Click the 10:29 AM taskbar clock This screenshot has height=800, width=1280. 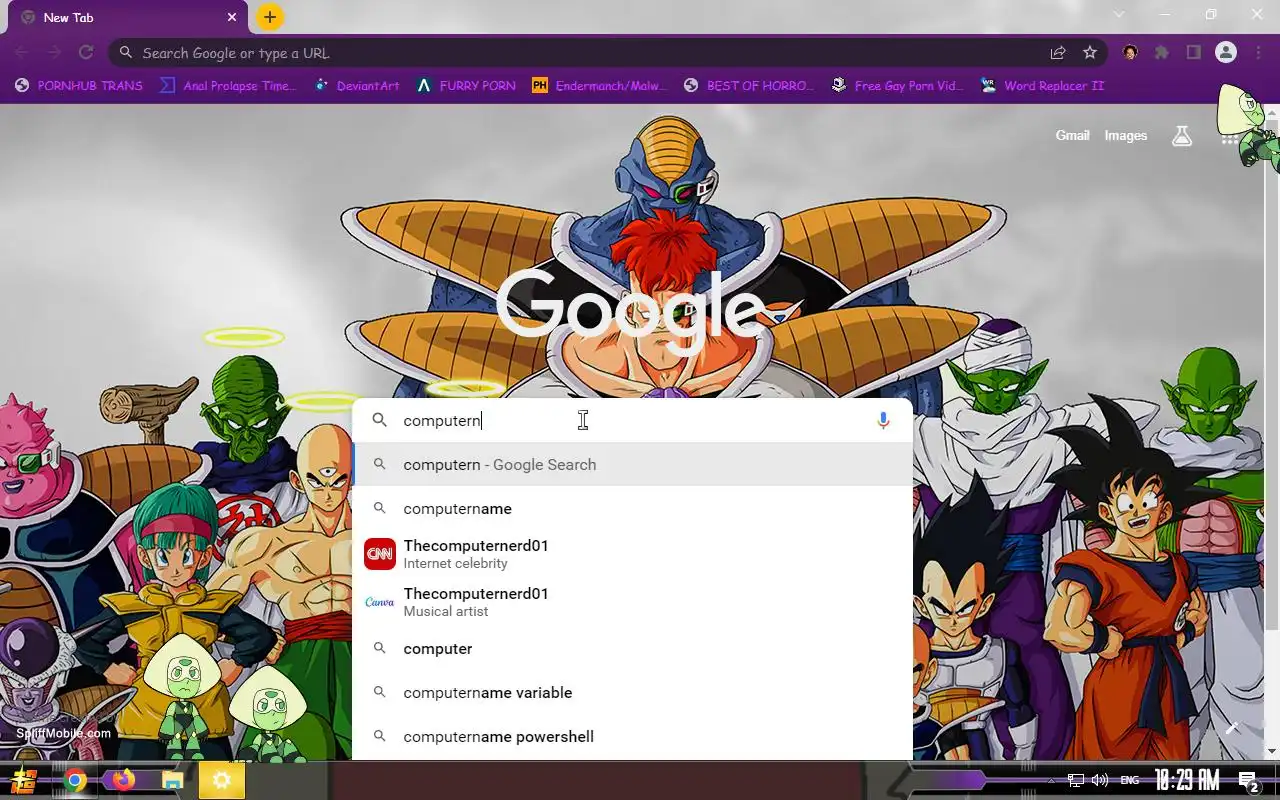click(x=1187, y=780)
